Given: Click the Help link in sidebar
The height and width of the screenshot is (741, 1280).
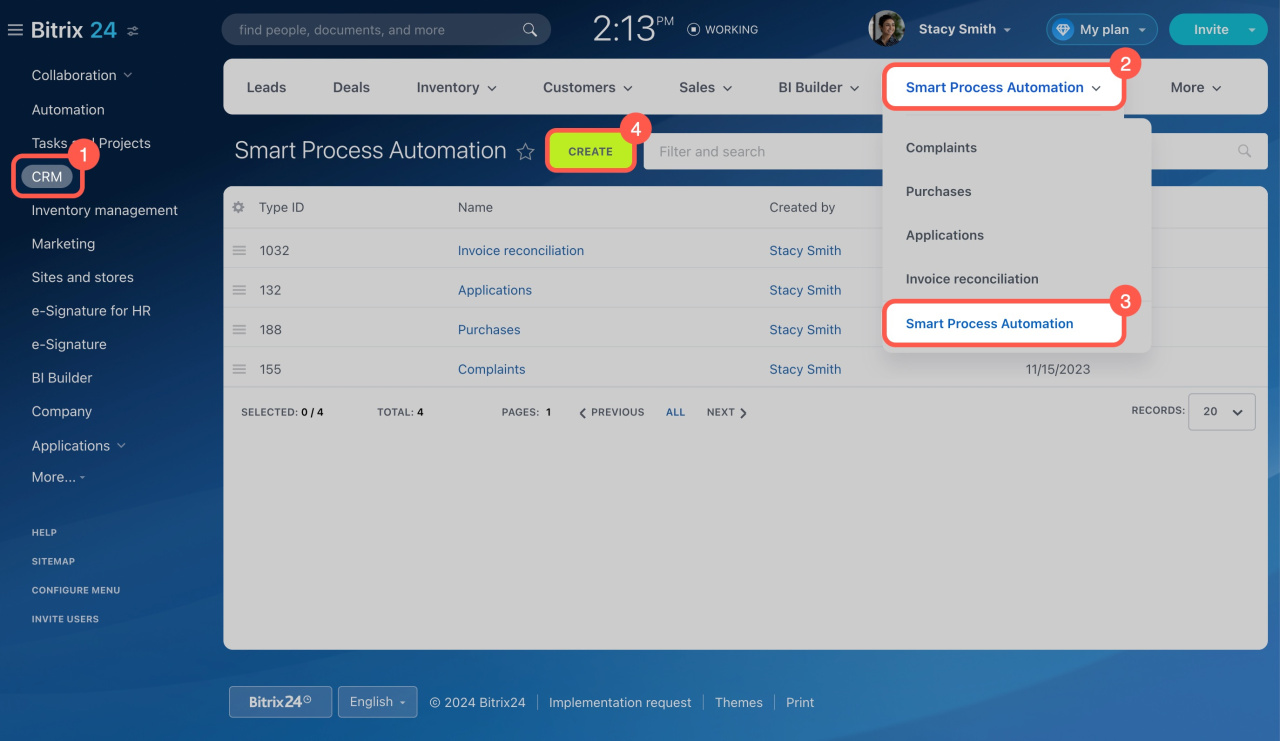Looking at the screenshot, I should point(44,532).
